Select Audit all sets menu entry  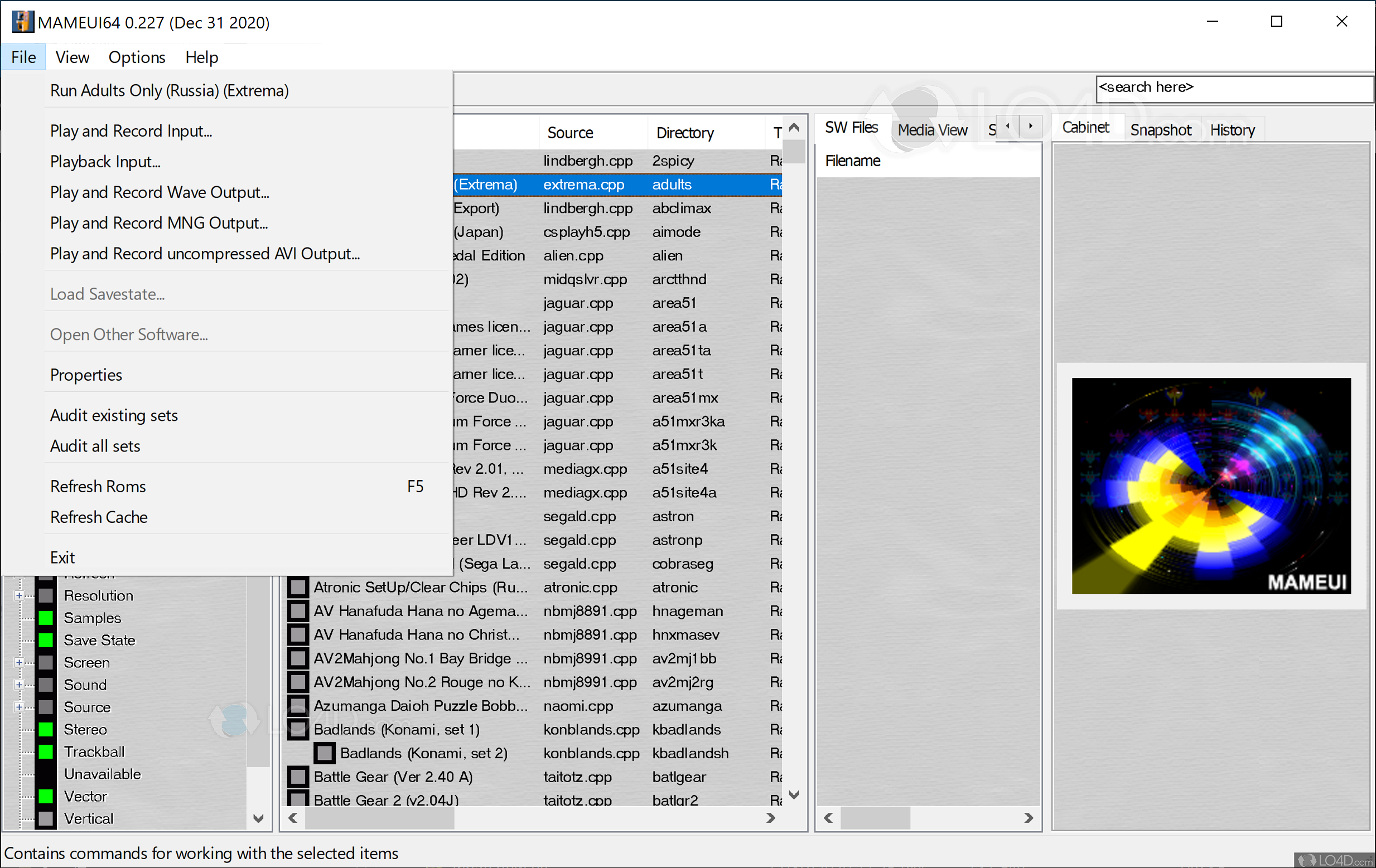tap(95, 446)
